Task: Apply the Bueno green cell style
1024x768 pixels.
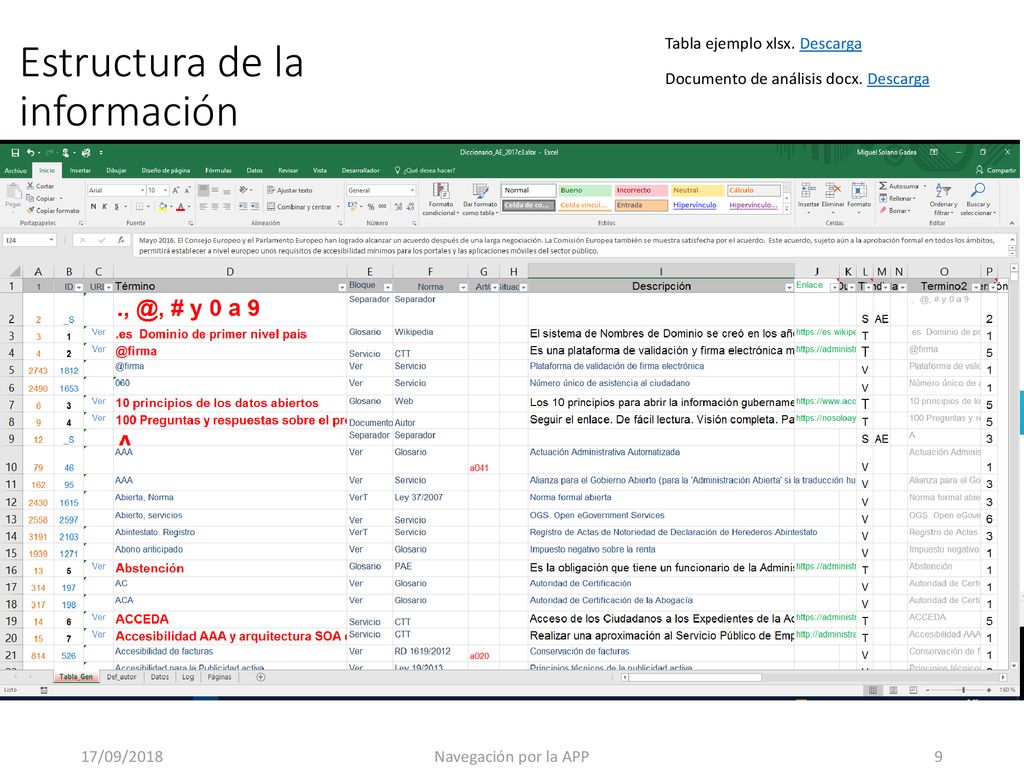Action: [584, 190]
